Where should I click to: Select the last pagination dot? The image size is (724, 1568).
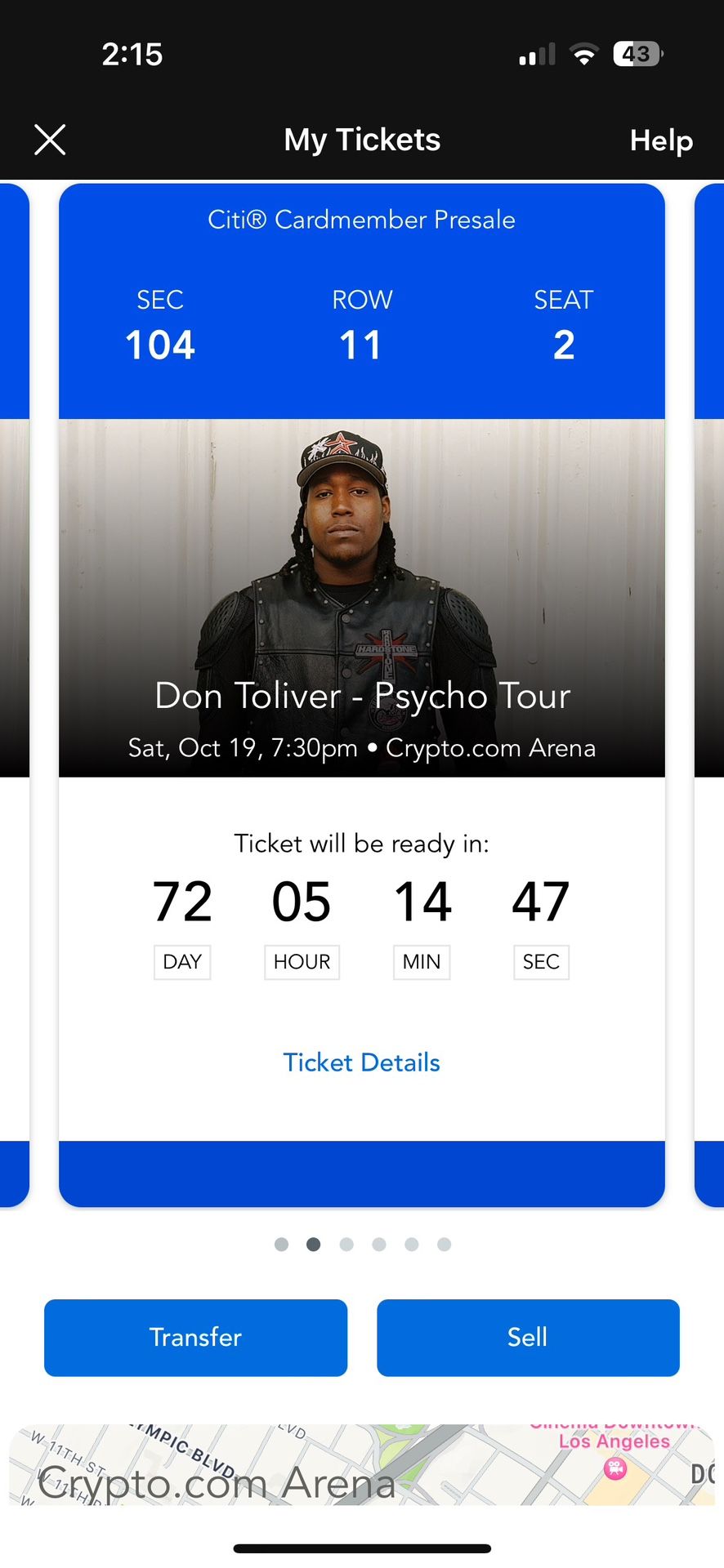click(444, 1244)
